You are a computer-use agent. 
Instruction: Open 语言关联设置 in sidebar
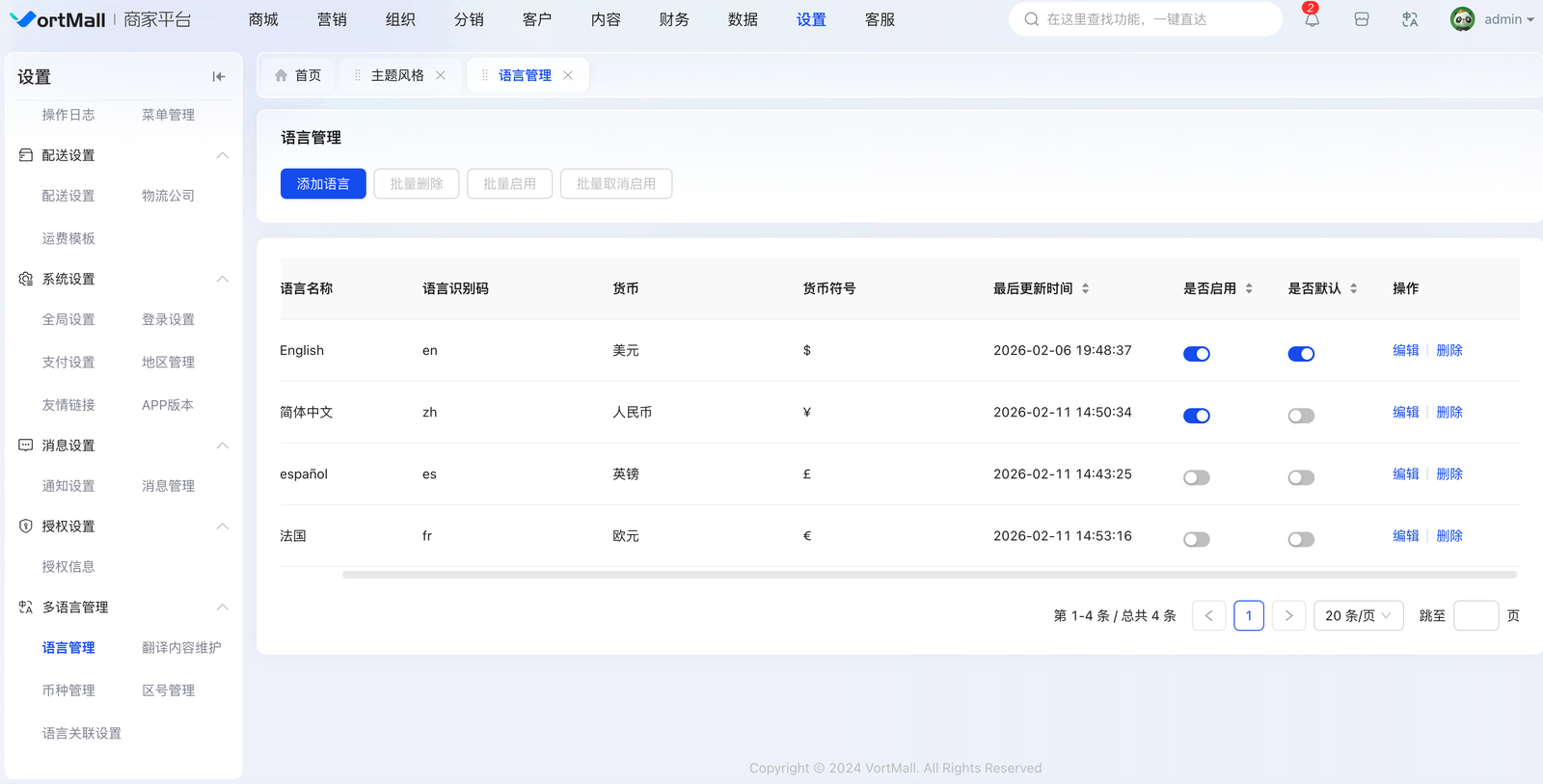[x=82, y=733]
